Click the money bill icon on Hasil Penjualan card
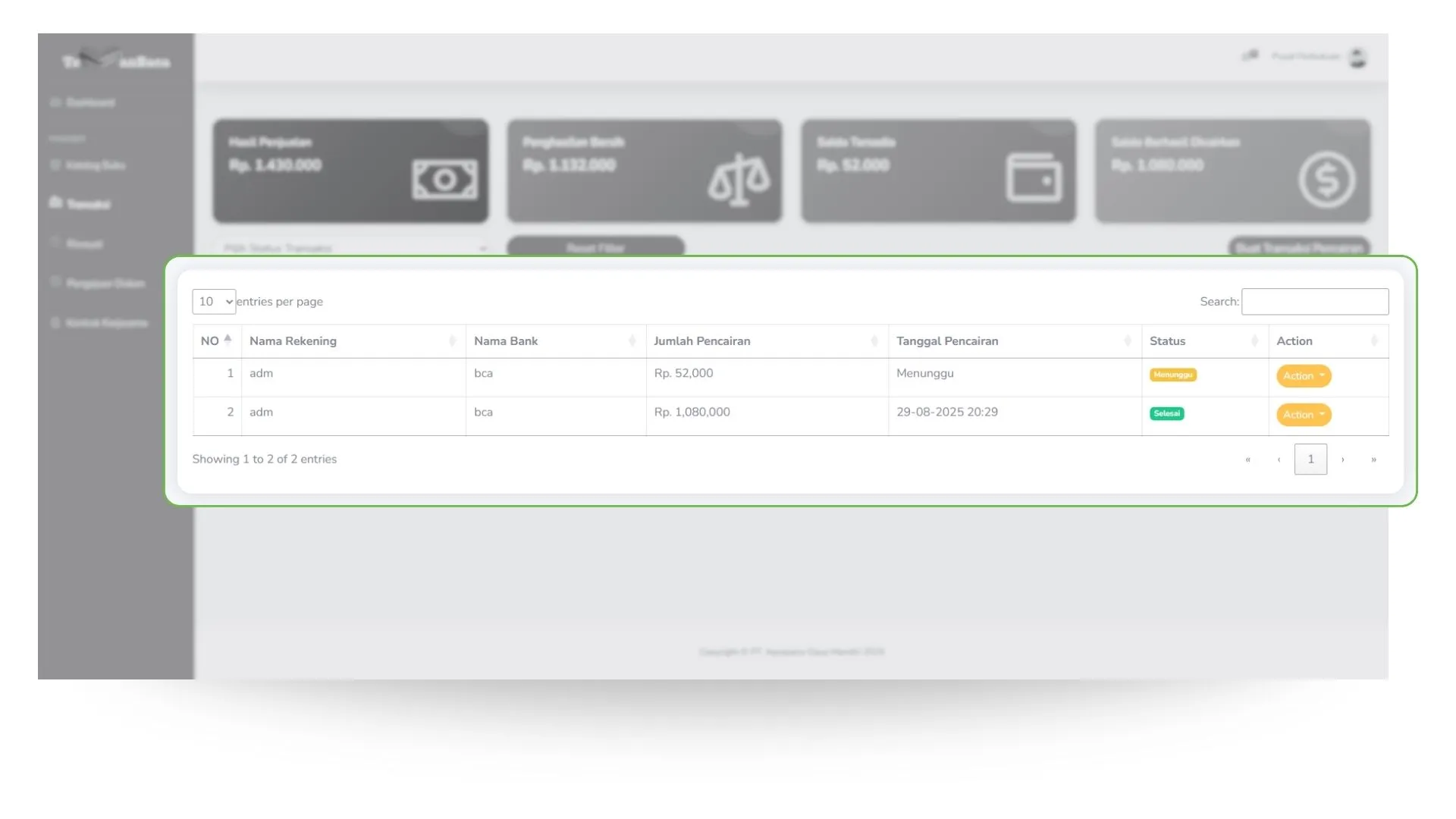The image size is (1456, 819). point(444,180)
